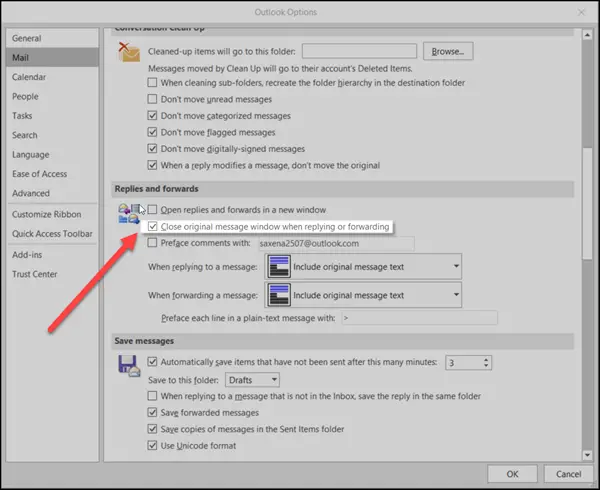Expand the When forwarding a message dropdown

(455, 295)
